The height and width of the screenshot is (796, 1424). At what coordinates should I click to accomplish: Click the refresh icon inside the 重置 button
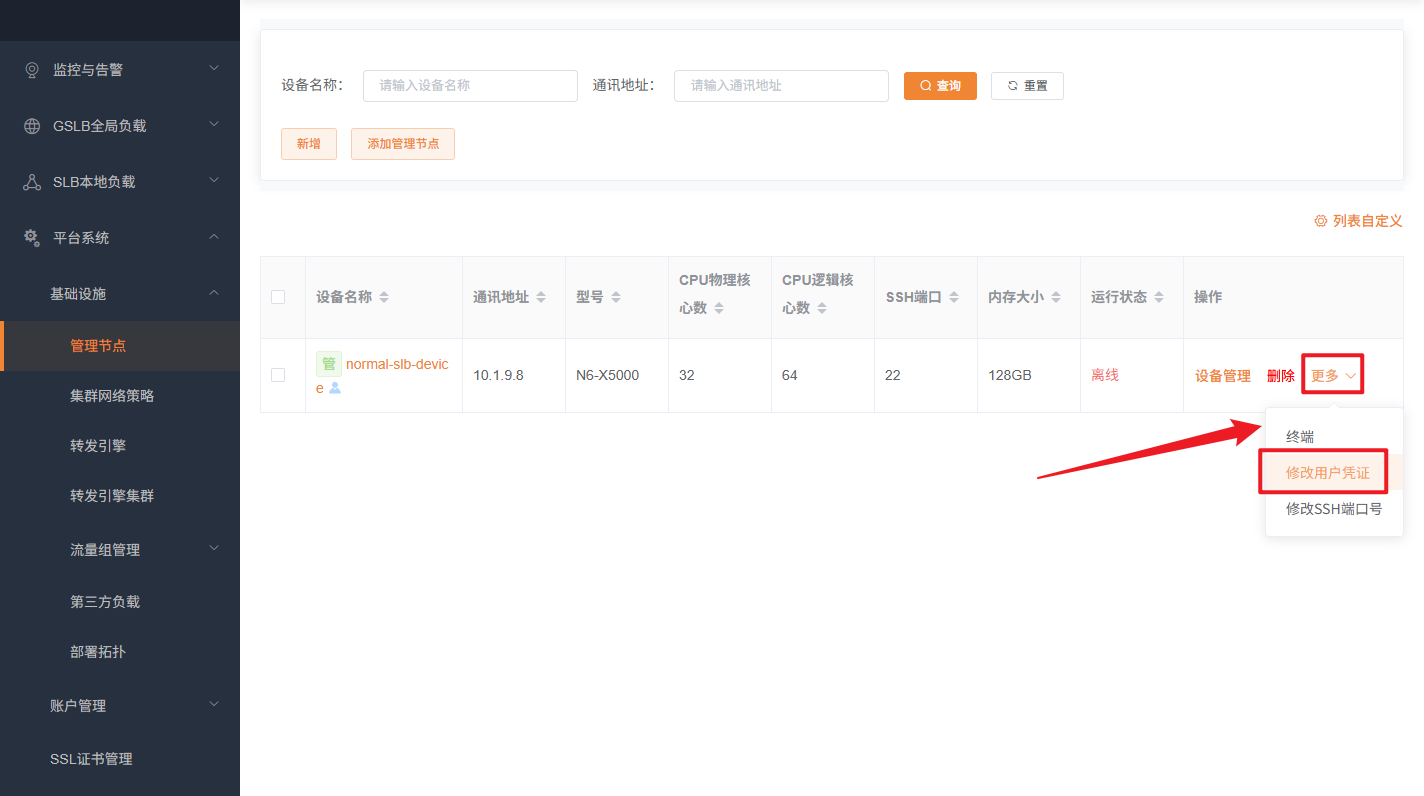(x=1011, y=85)
